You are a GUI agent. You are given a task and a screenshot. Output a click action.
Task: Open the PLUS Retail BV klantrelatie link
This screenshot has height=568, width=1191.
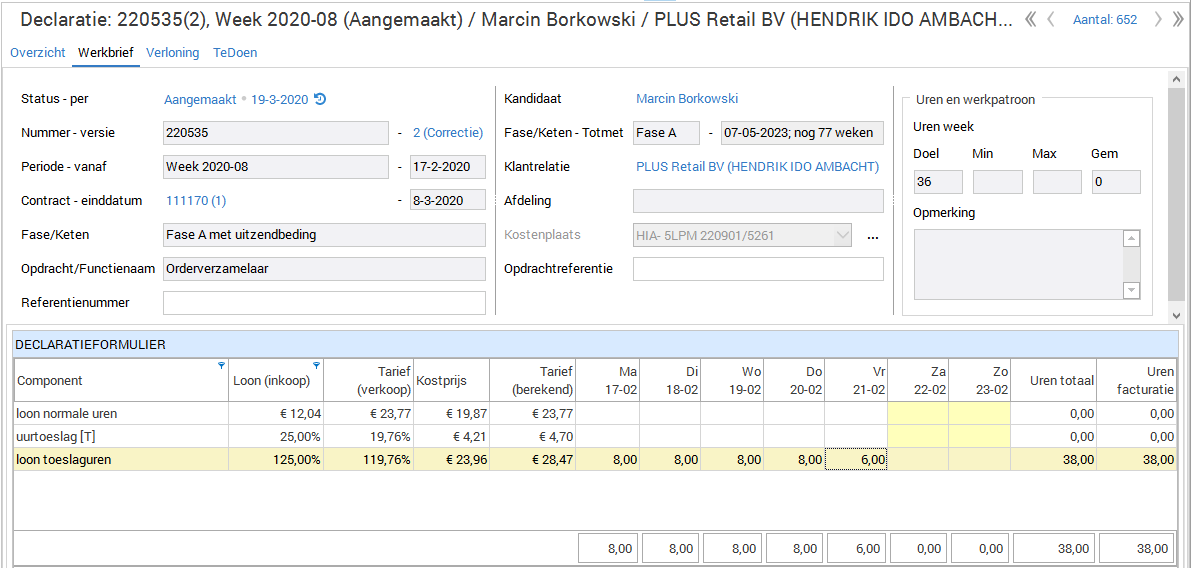coord(757,167)
